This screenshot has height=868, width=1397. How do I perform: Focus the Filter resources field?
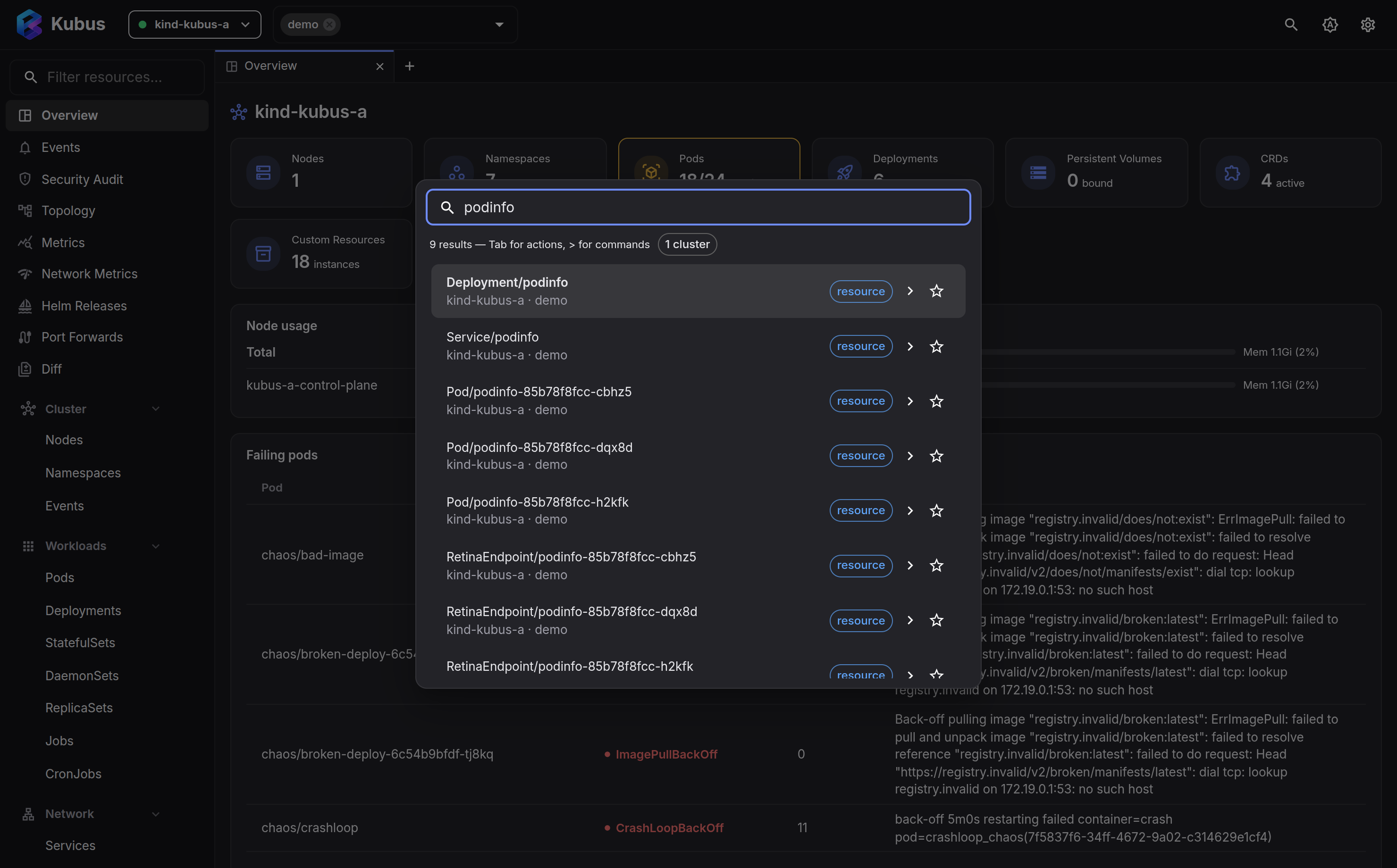pyautogui.click(x=108, y=77)
